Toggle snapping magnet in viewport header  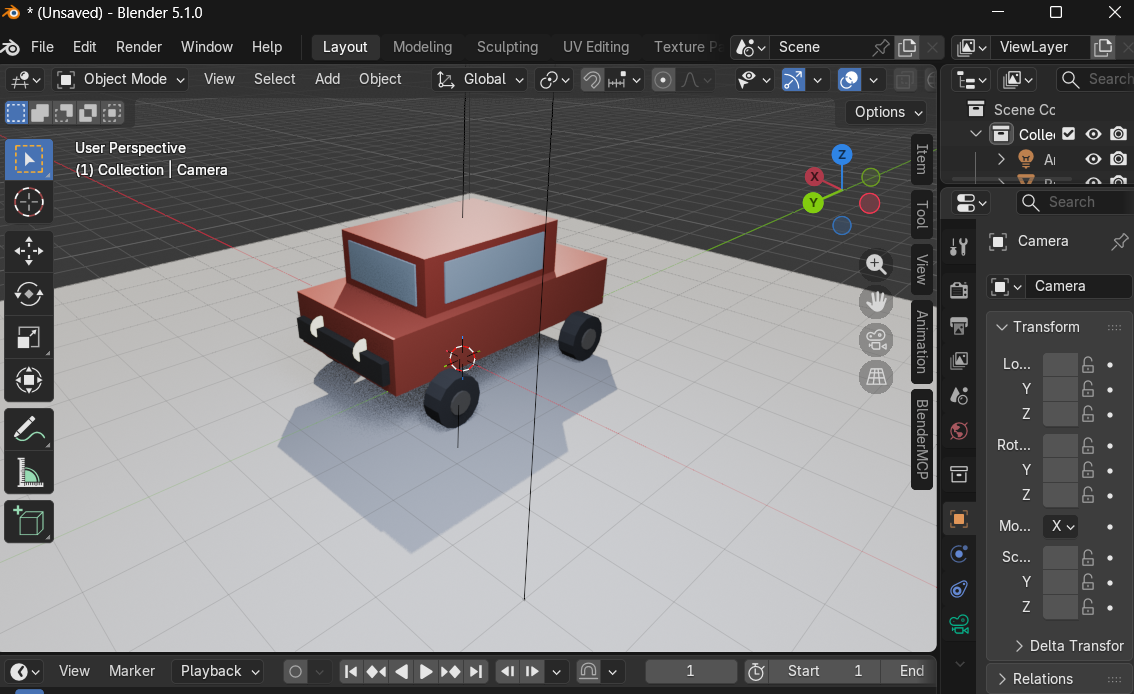[592, 80]
